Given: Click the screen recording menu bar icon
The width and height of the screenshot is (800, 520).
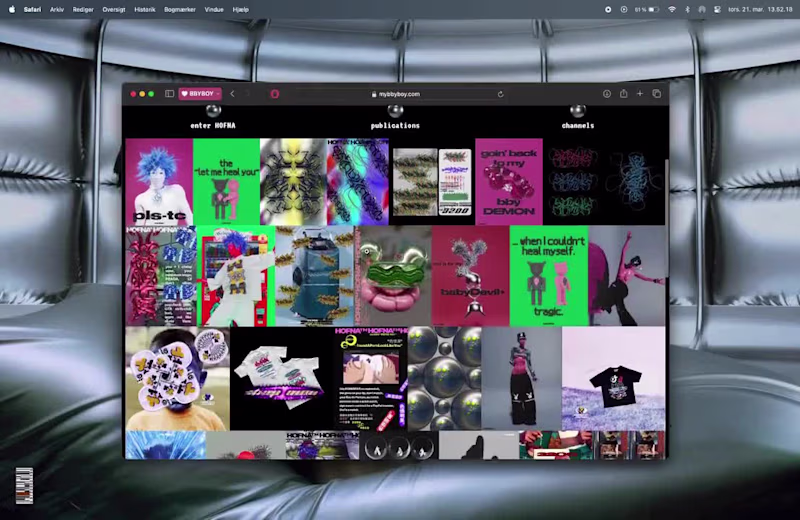Looking at the screenshot, I should coord(608,9).
